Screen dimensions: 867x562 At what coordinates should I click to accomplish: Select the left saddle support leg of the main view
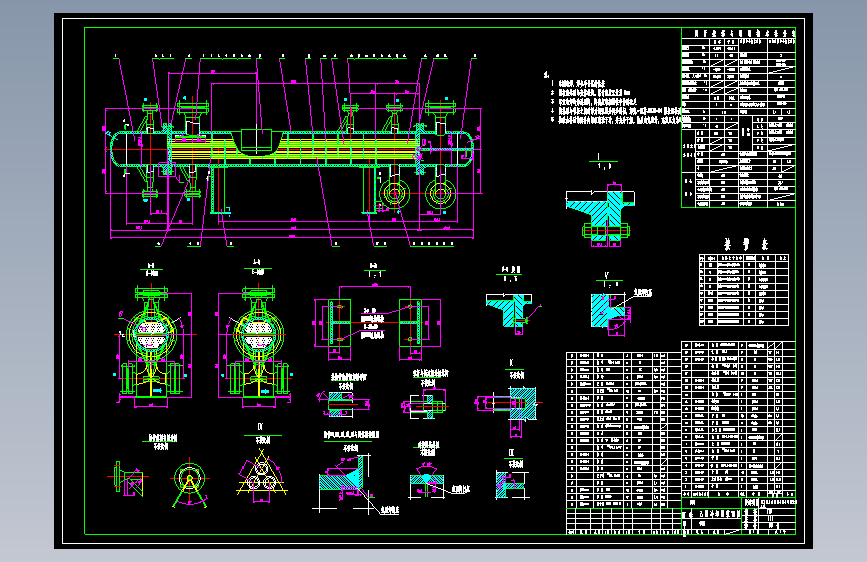point(218,190)
